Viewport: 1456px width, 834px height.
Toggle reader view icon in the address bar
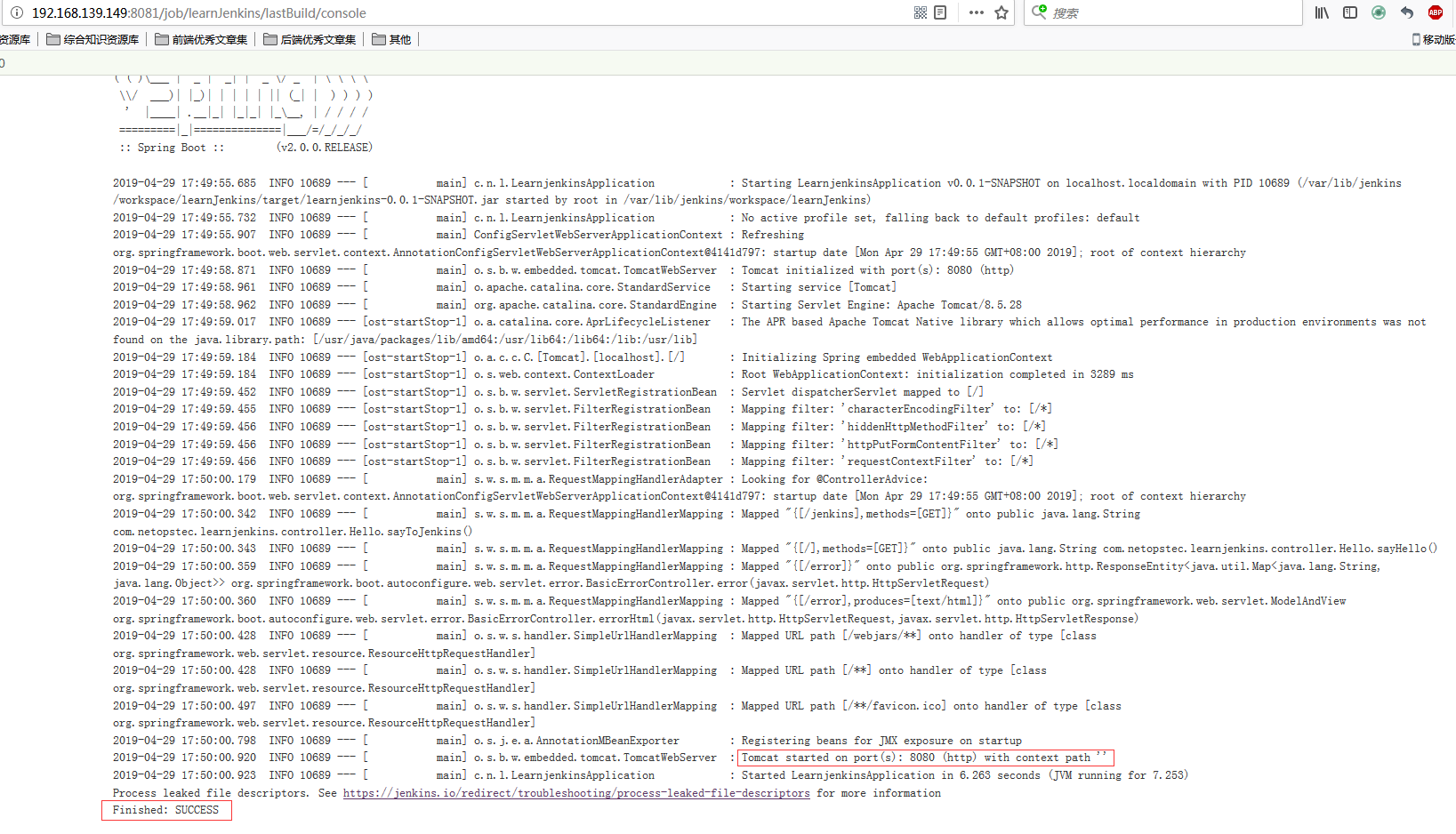(x=940, y=12)
